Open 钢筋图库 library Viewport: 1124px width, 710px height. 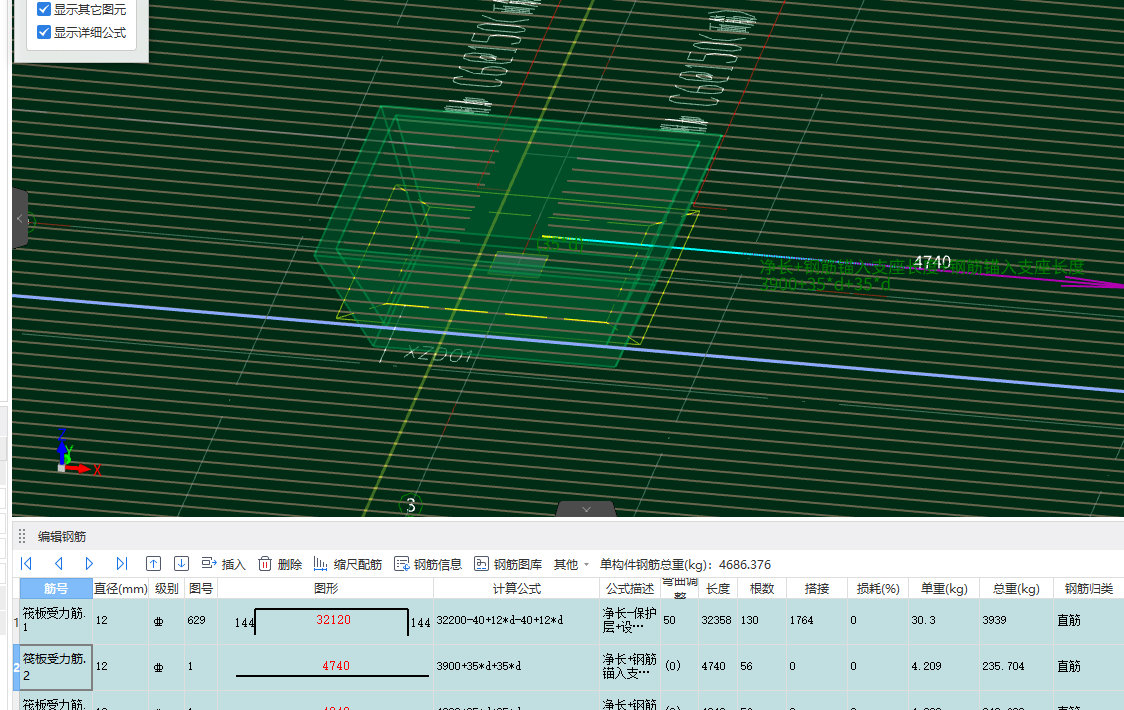pos(508,564)
